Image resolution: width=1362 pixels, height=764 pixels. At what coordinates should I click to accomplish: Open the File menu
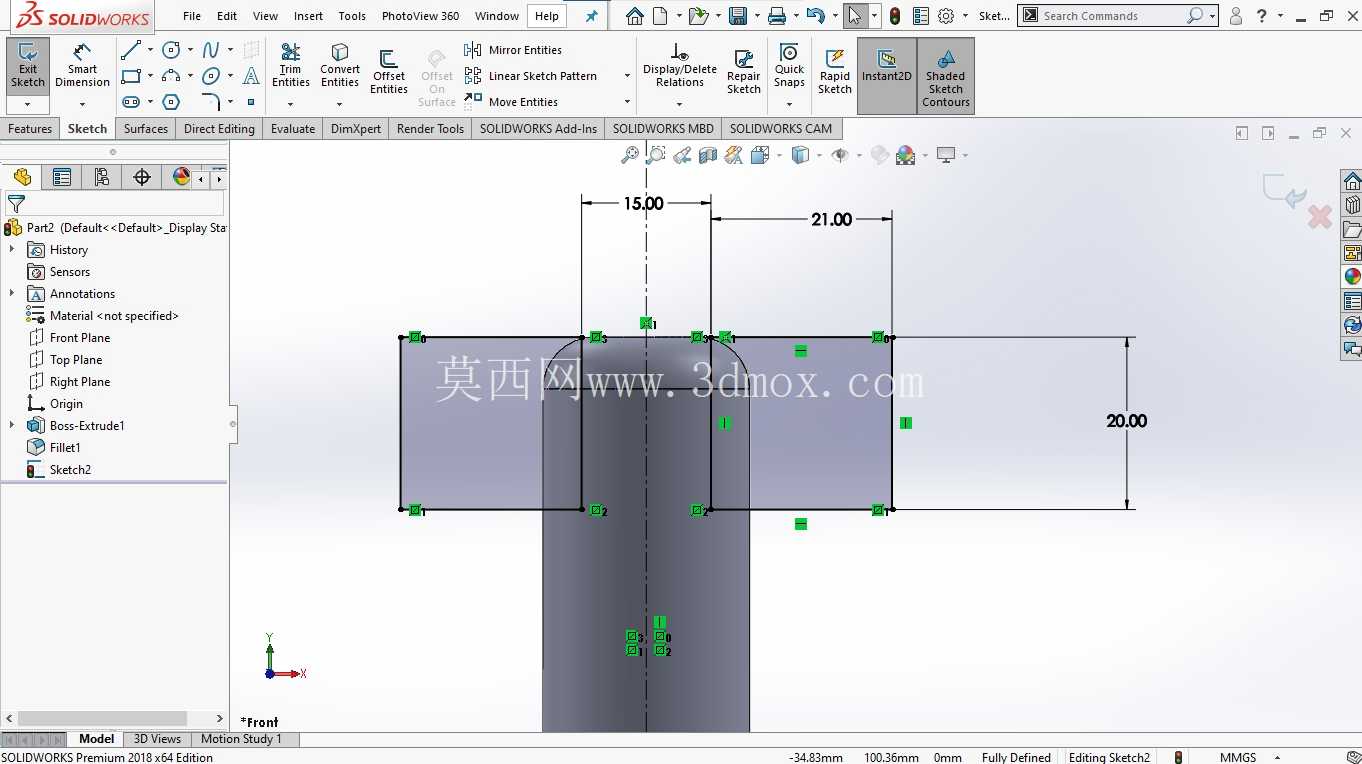coord(192,16)
